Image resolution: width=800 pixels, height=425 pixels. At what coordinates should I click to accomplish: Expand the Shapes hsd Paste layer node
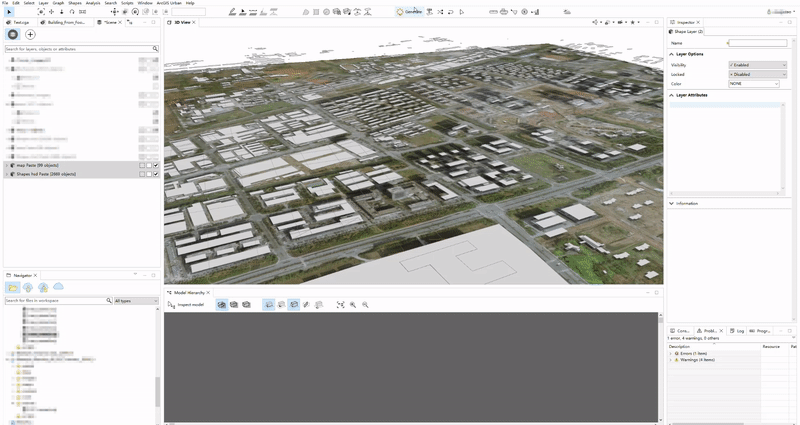[x=7, y=174]
